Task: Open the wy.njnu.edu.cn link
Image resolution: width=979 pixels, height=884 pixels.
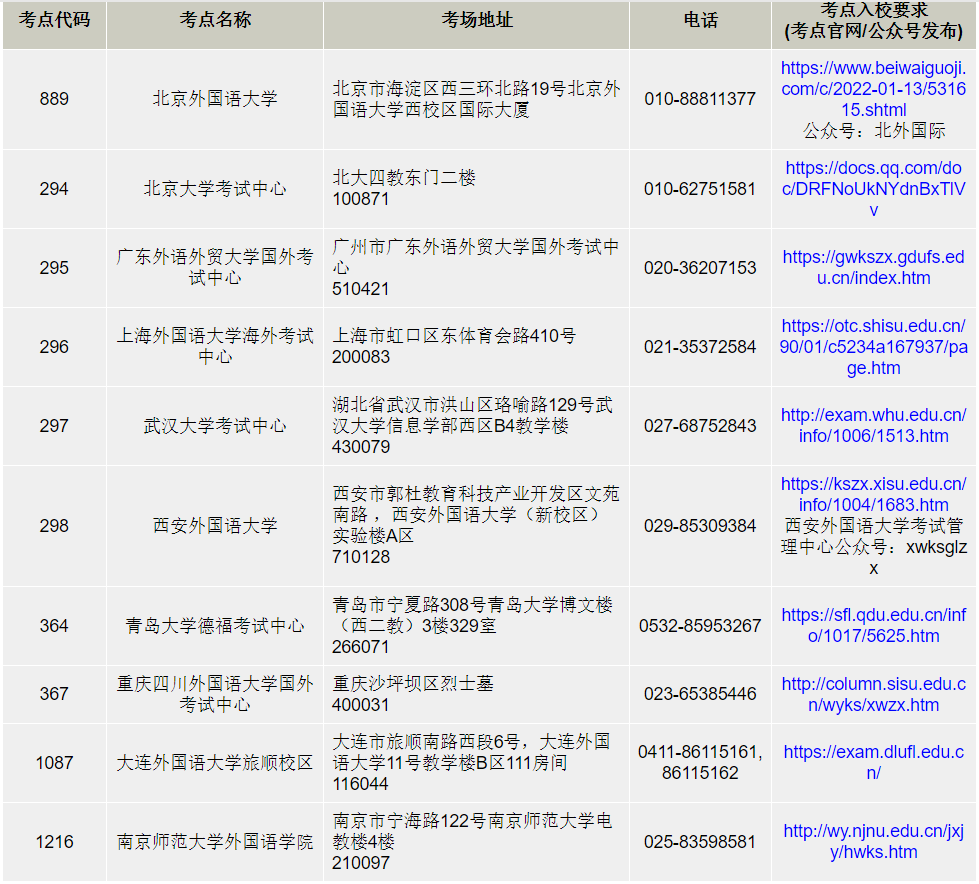Action: 873,841
